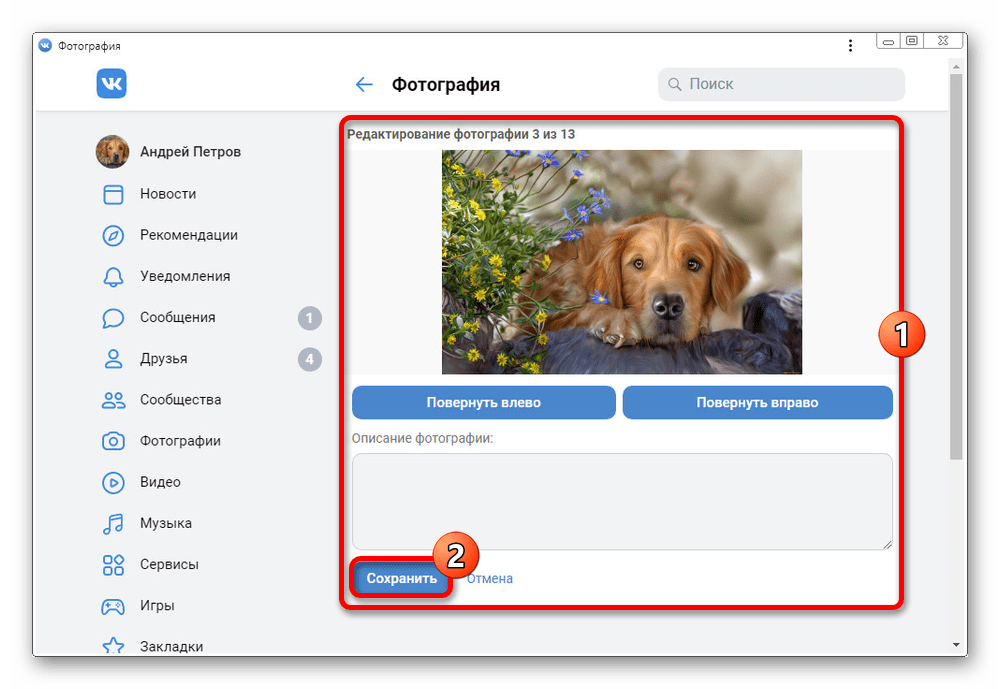Click the Друзья person icon
1000x689 pixels.
coord(113,359)
